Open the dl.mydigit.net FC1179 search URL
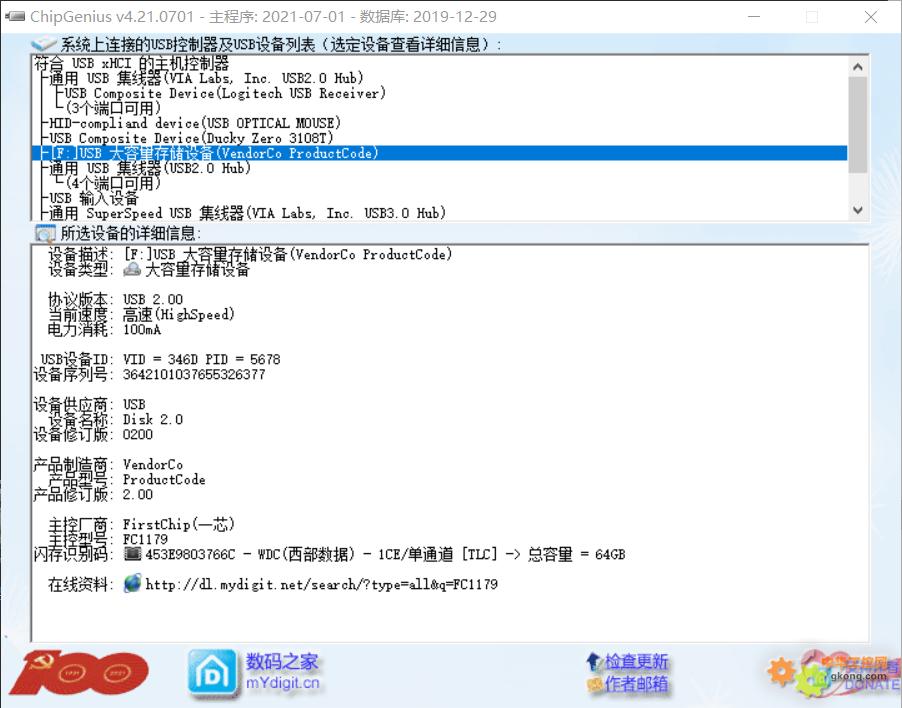The image size is (902, 708). (x=322, y=584)
